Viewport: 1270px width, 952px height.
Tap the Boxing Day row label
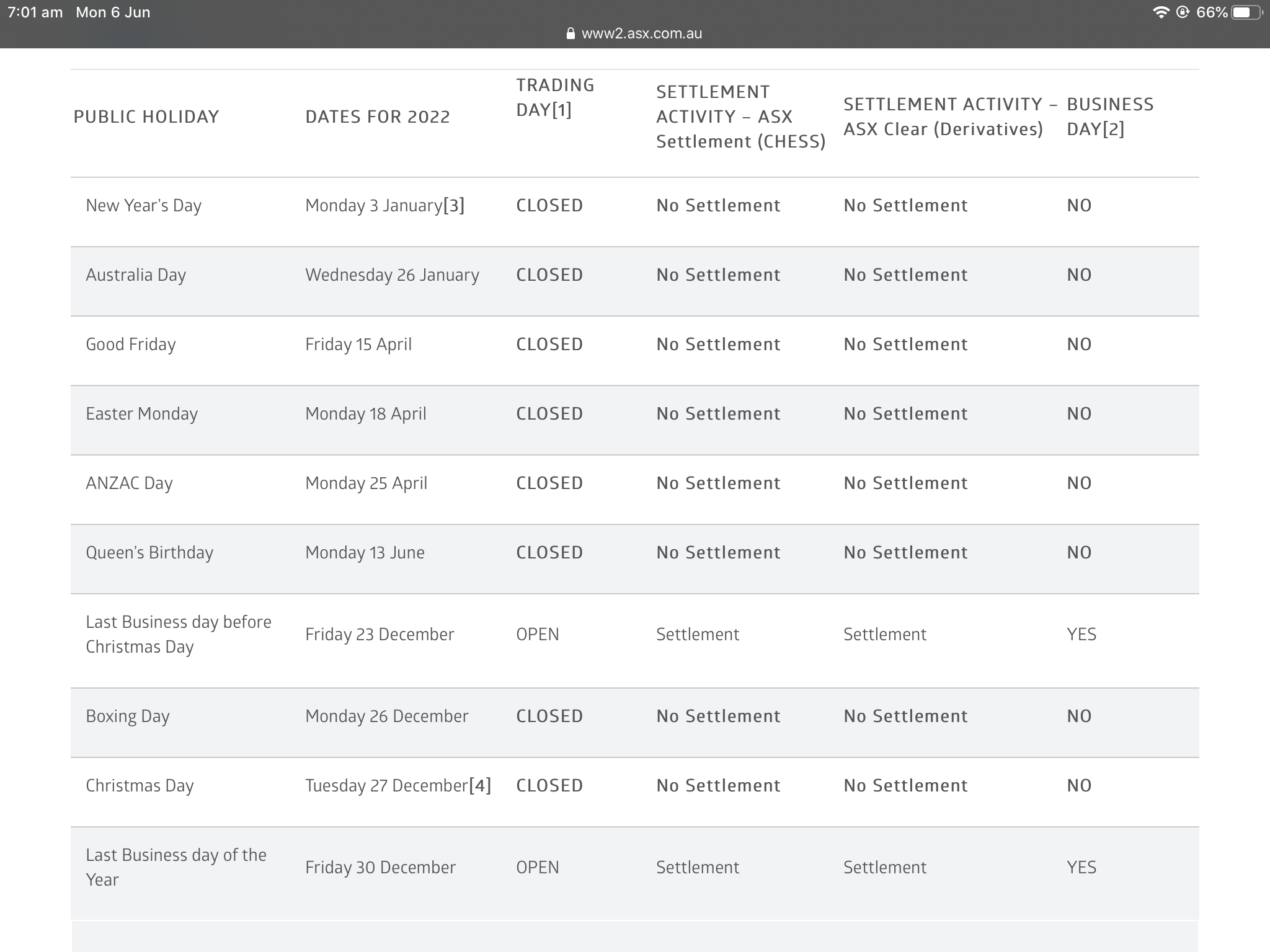pos(128,716)
